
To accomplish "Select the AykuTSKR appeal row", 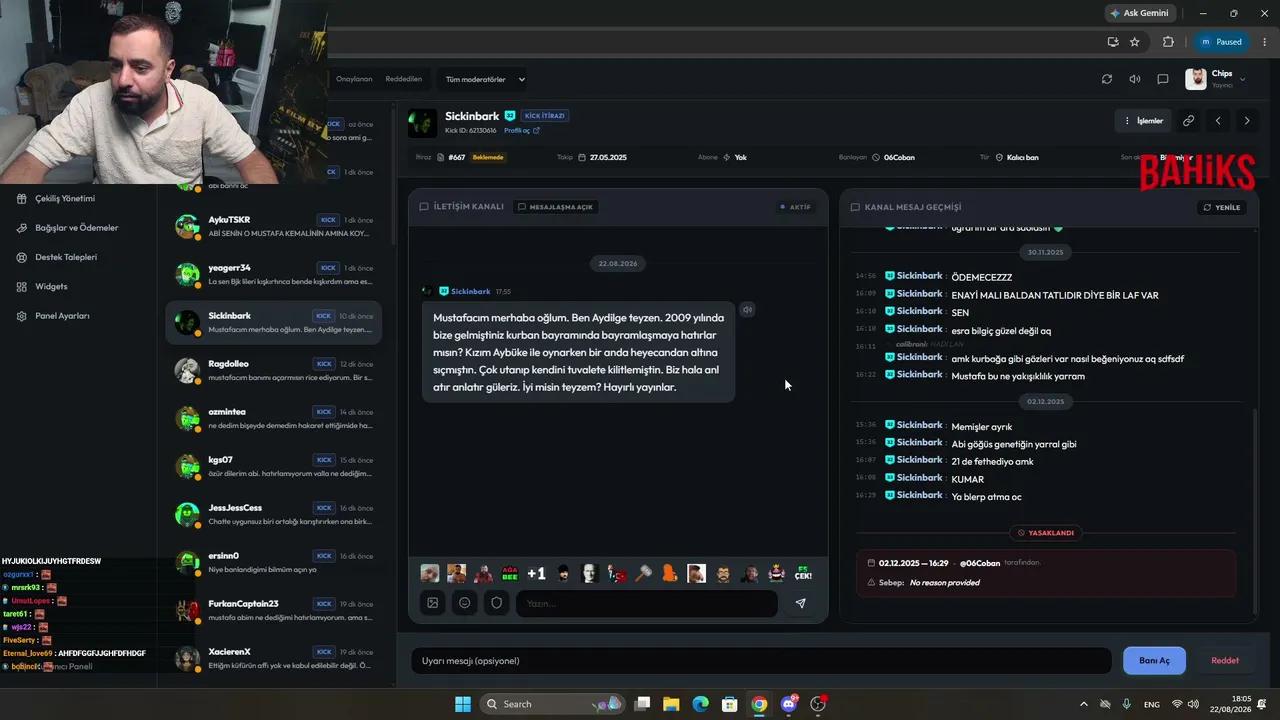I will click(x=273, y=226).
